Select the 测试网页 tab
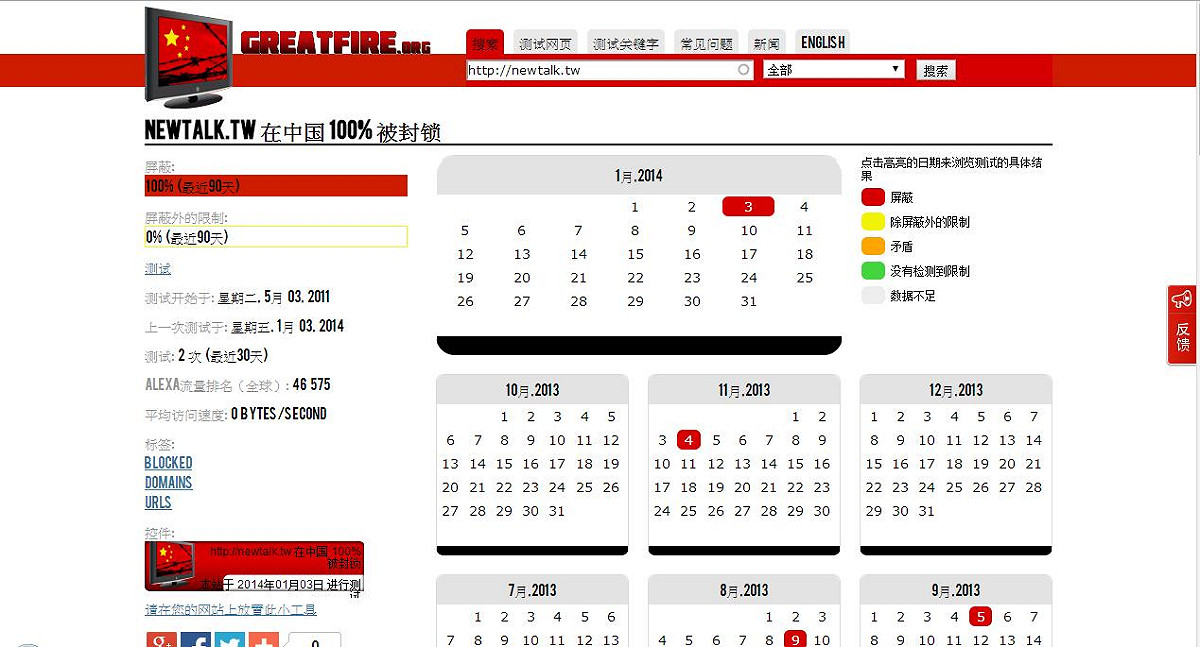Image resolution: width=1200 pixels, height=647 pixels. [545, 43]
